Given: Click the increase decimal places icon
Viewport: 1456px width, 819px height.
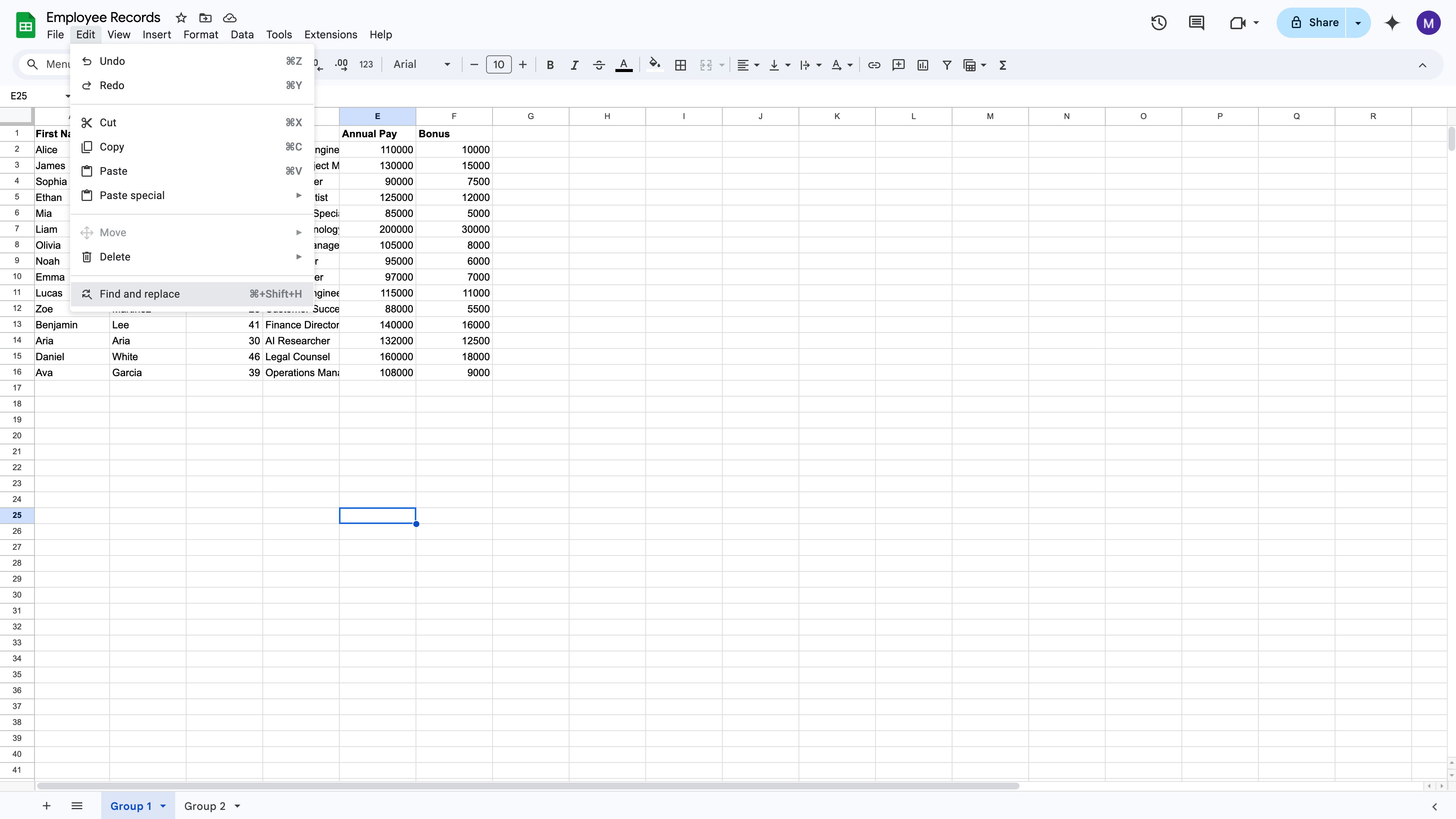Looking at the screenshot, I should tap(341, 65).
